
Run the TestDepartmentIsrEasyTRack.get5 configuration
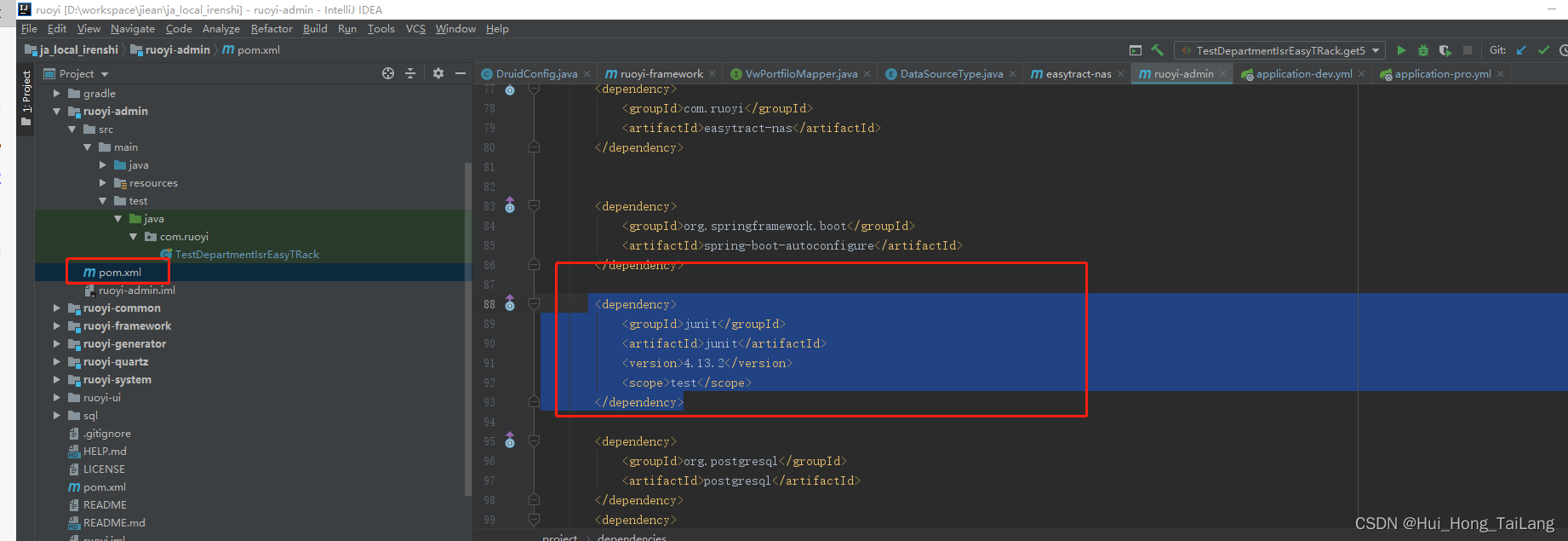click(x=1401, y=50)
